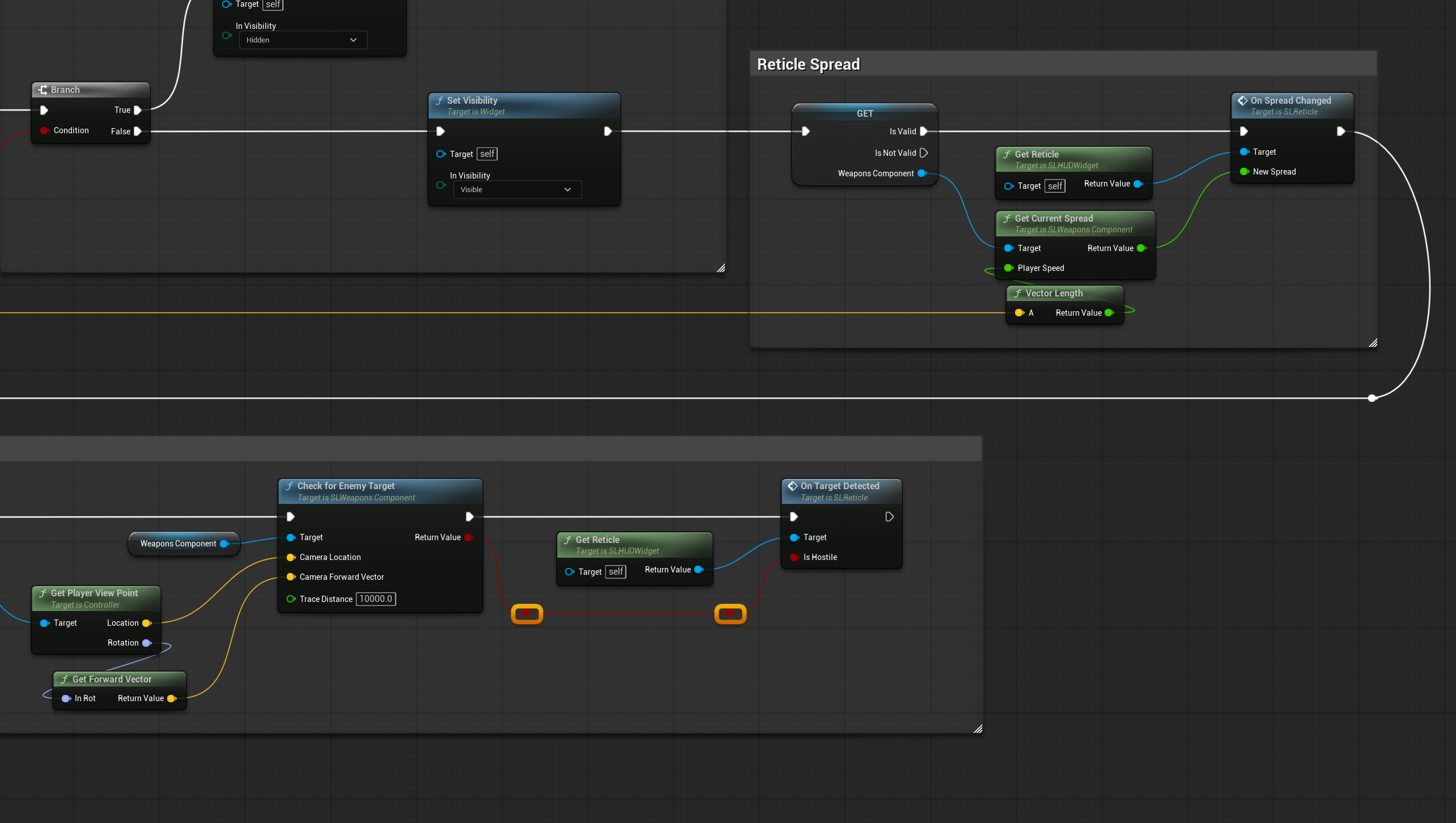1456x823 pixels.
Task: Select Get Reticle node in Reticle Spread
Action: coord(1073,159)
